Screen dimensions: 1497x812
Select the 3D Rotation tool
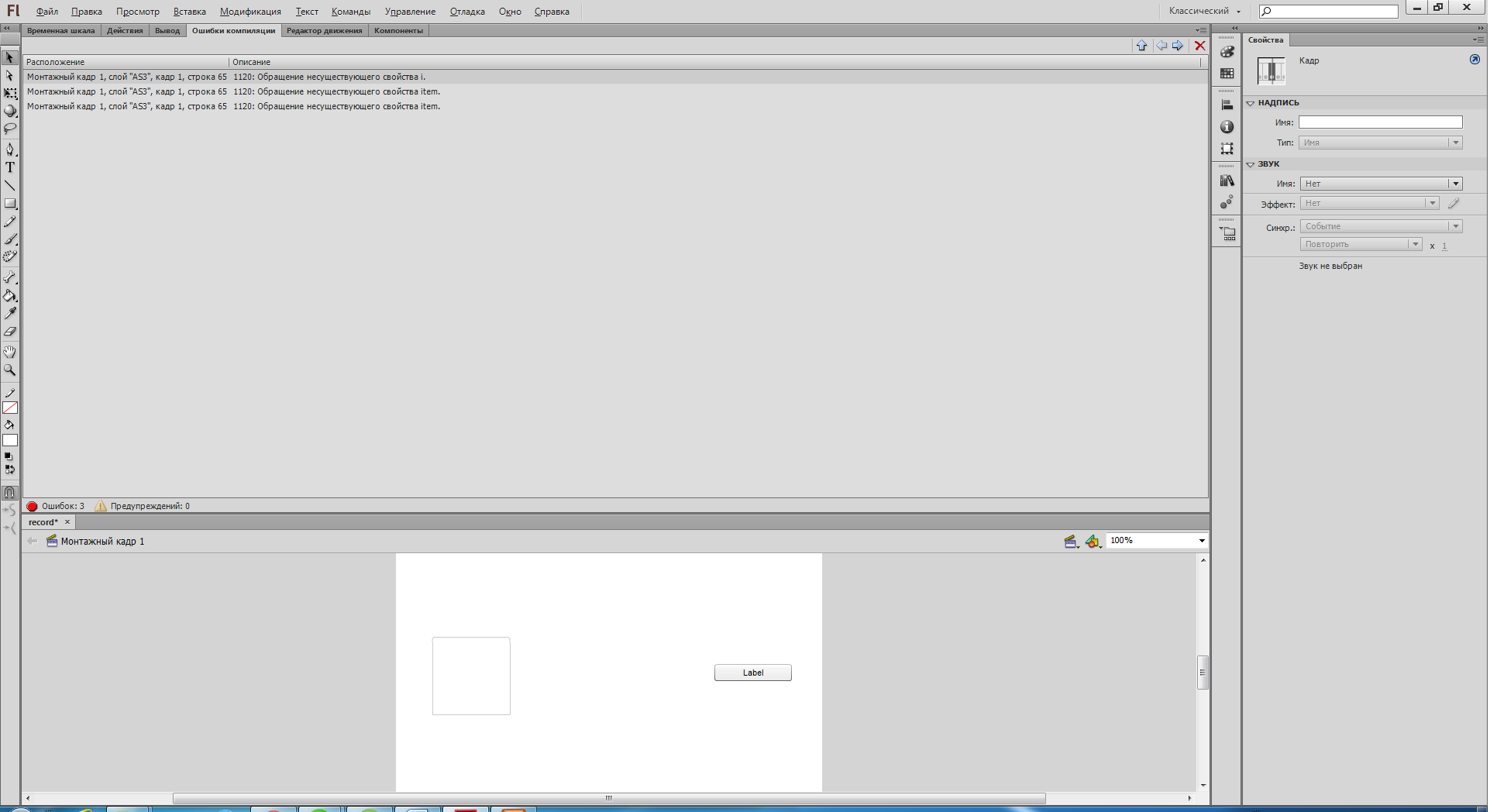point(10,111)
